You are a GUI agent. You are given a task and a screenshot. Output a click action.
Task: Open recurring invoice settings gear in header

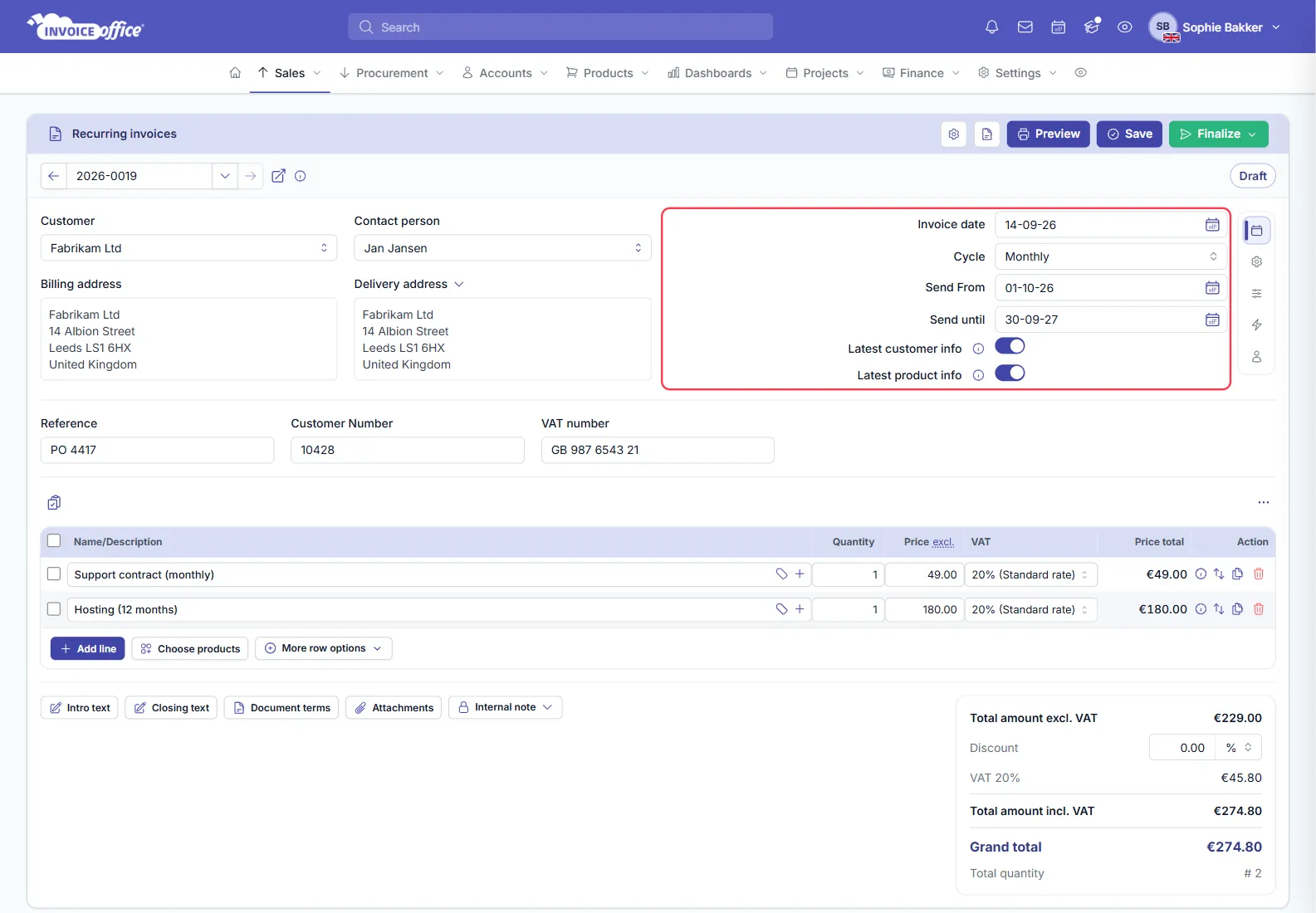[x=954, y=134]
